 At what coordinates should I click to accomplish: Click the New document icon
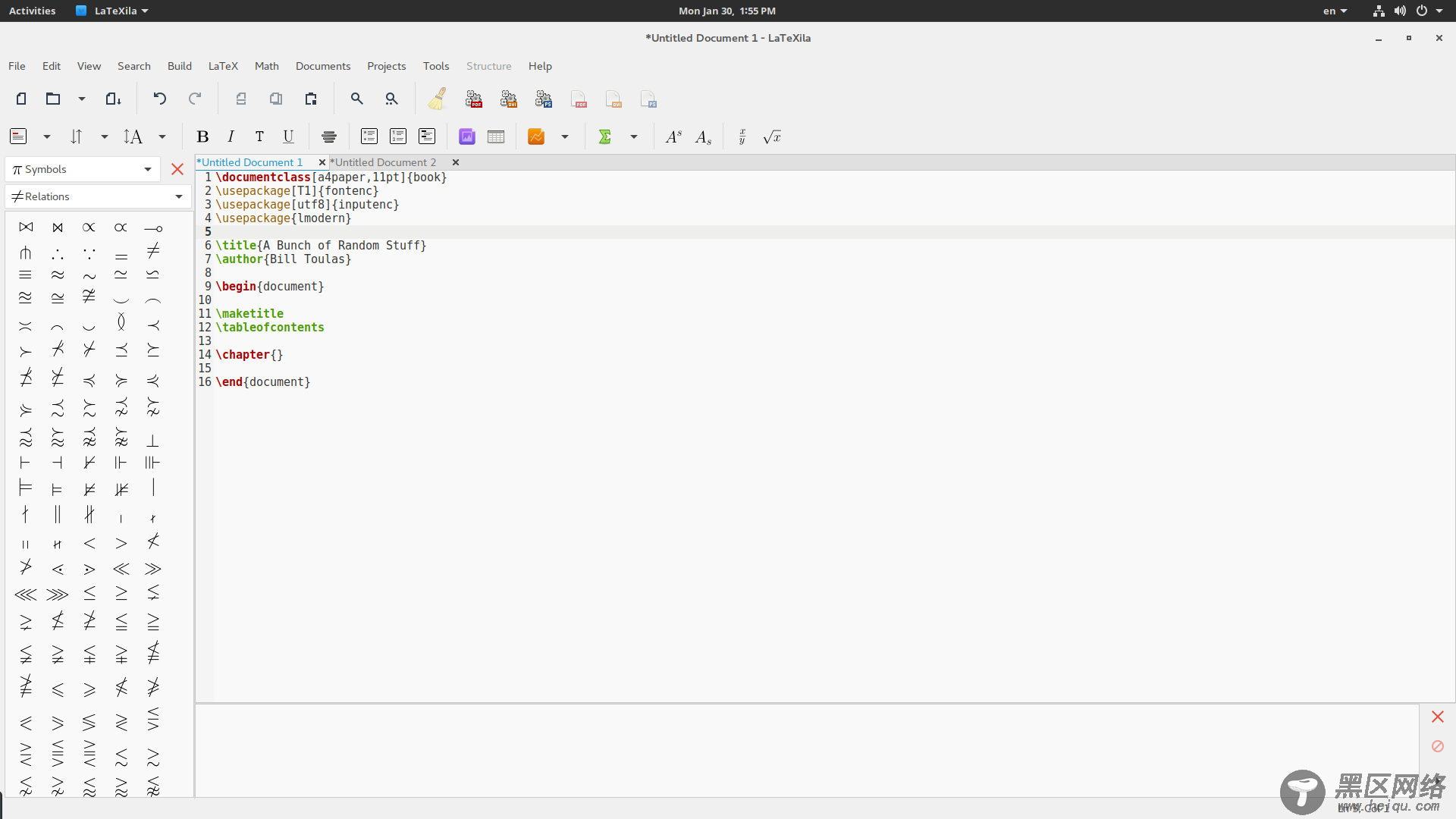click(21, 99)
